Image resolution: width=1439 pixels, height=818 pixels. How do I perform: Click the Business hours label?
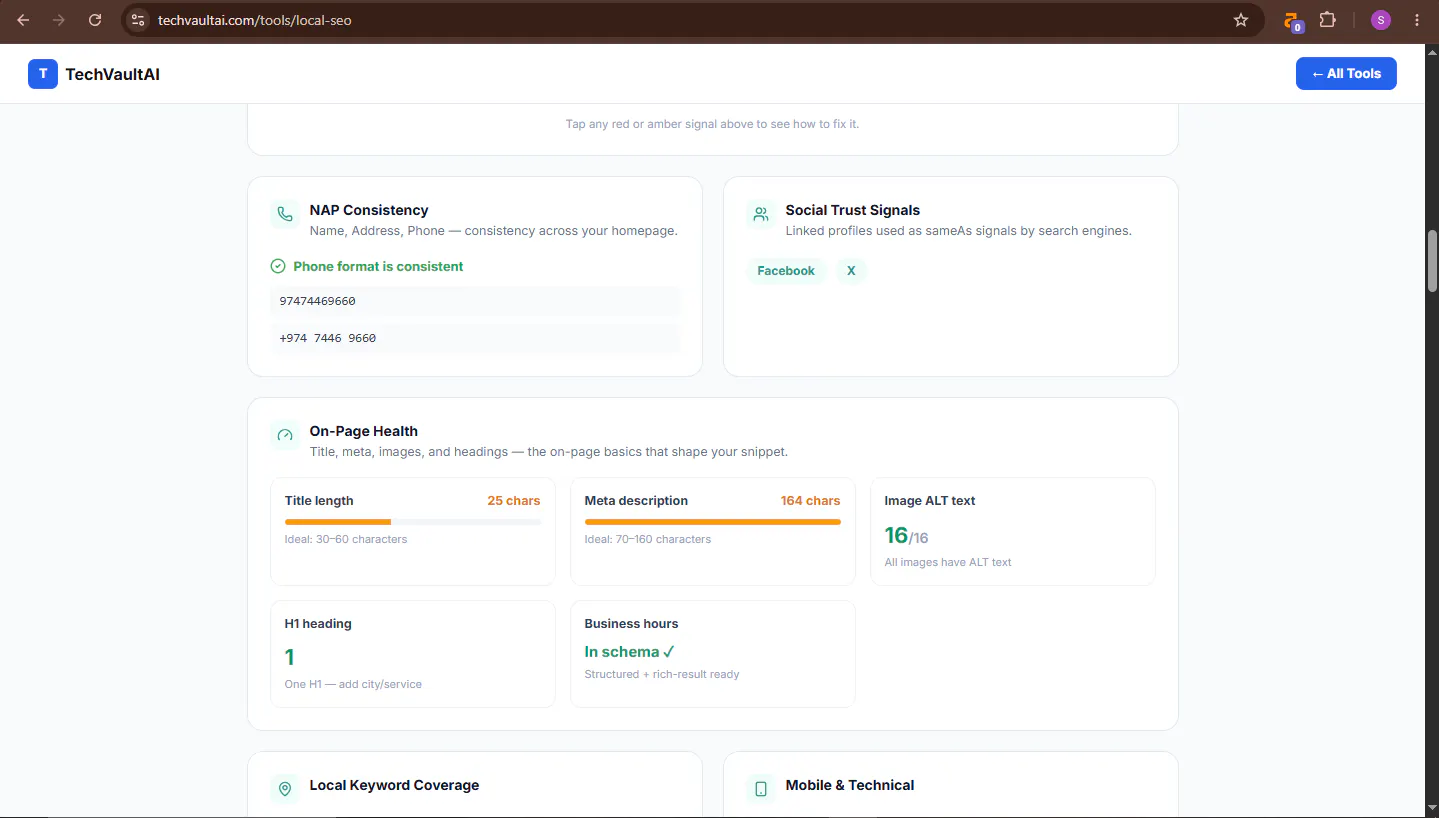click(632, 624)
